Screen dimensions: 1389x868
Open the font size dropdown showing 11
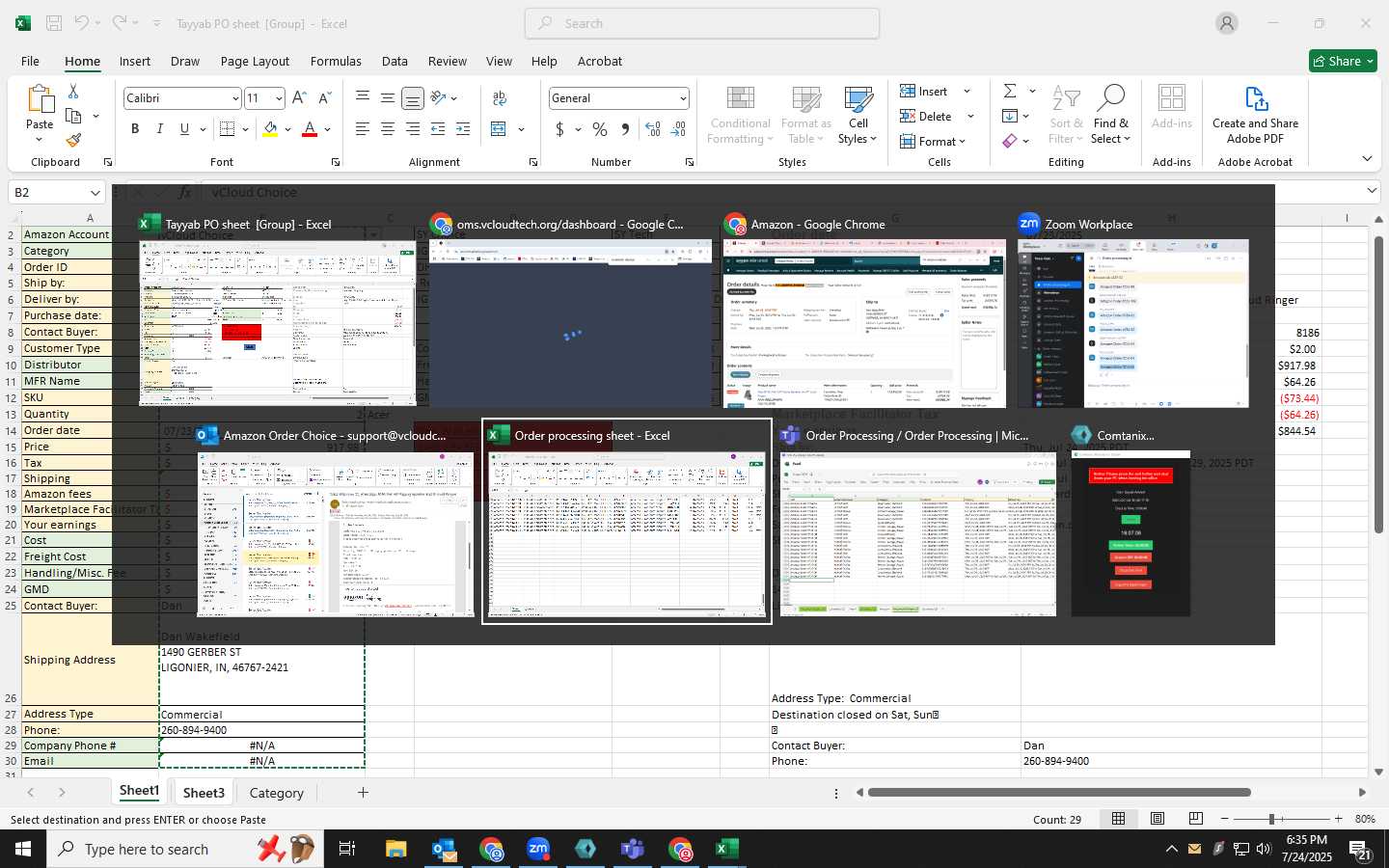click(279, 98)
